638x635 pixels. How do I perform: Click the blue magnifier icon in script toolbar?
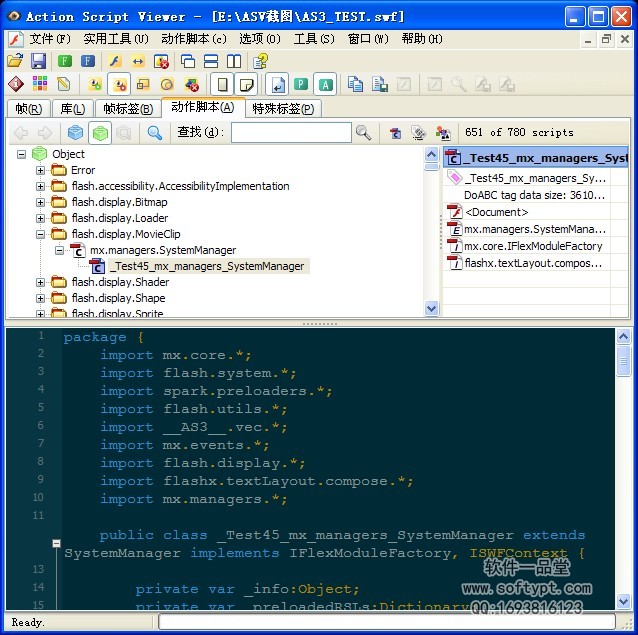[x=155, y=133]
